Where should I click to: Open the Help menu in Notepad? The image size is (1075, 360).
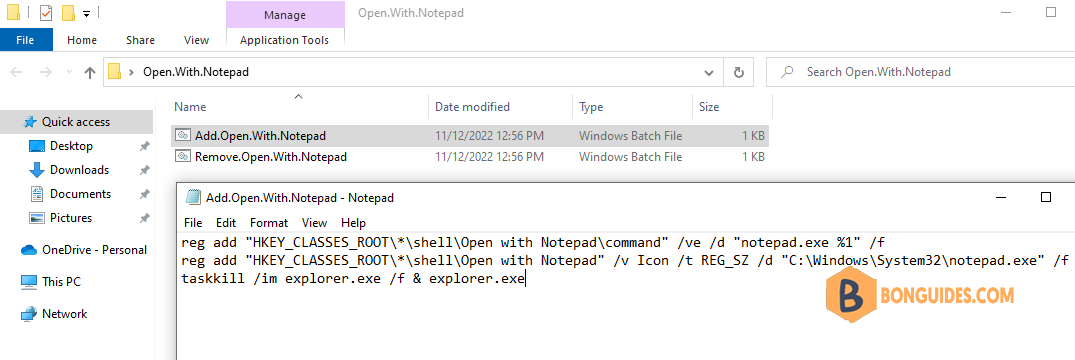coord(354,223)
